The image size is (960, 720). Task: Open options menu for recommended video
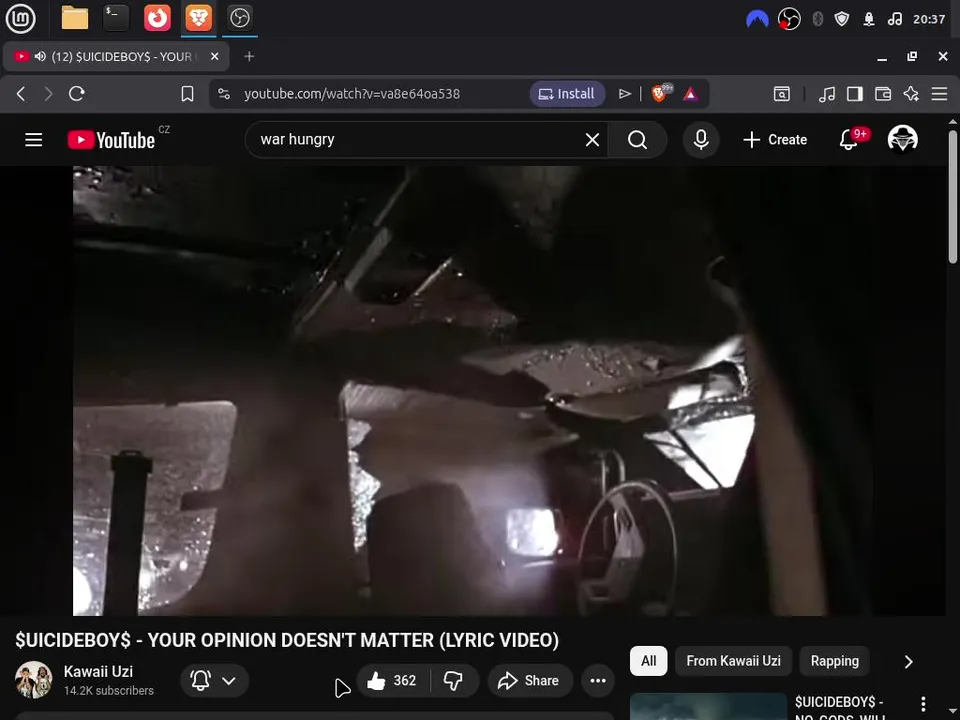tap(923, 704)
